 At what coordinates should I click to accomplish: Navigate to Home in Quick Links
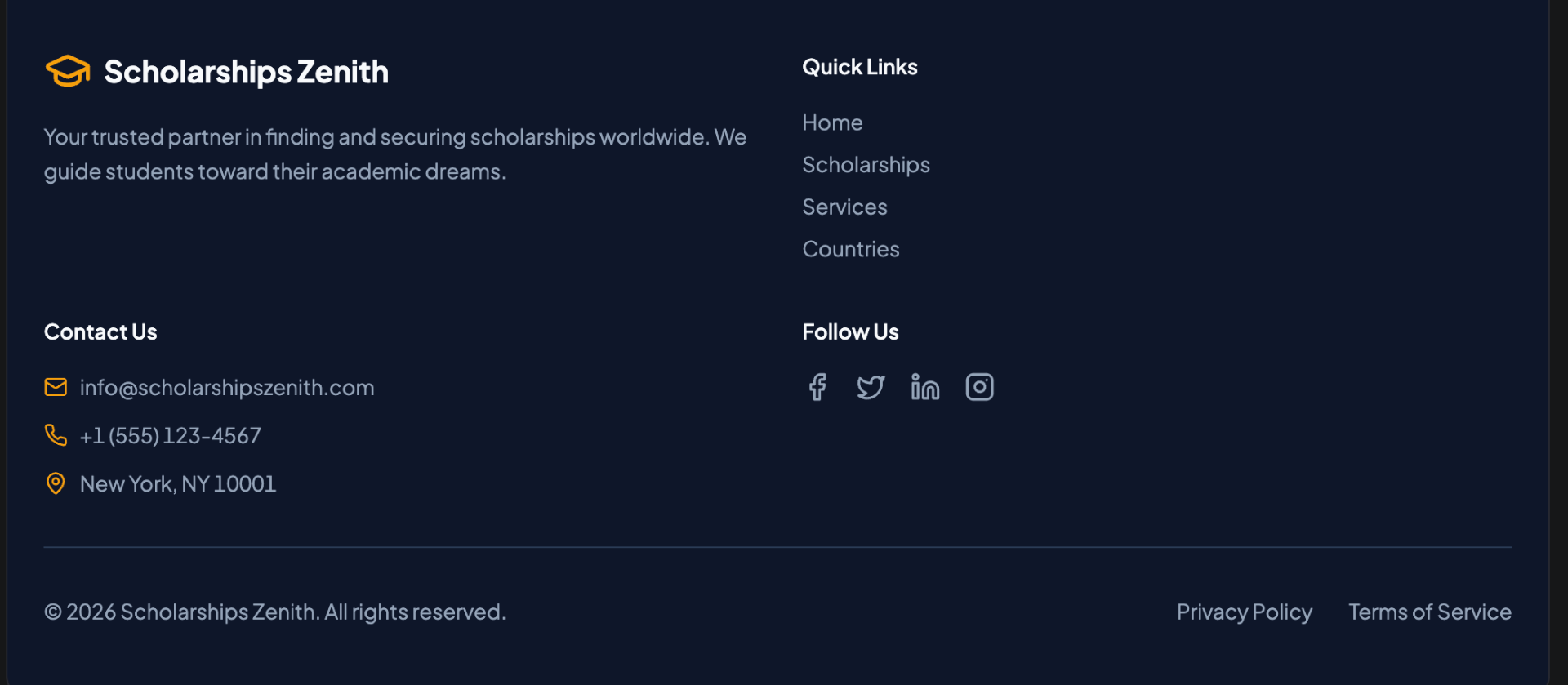[832, 122]
